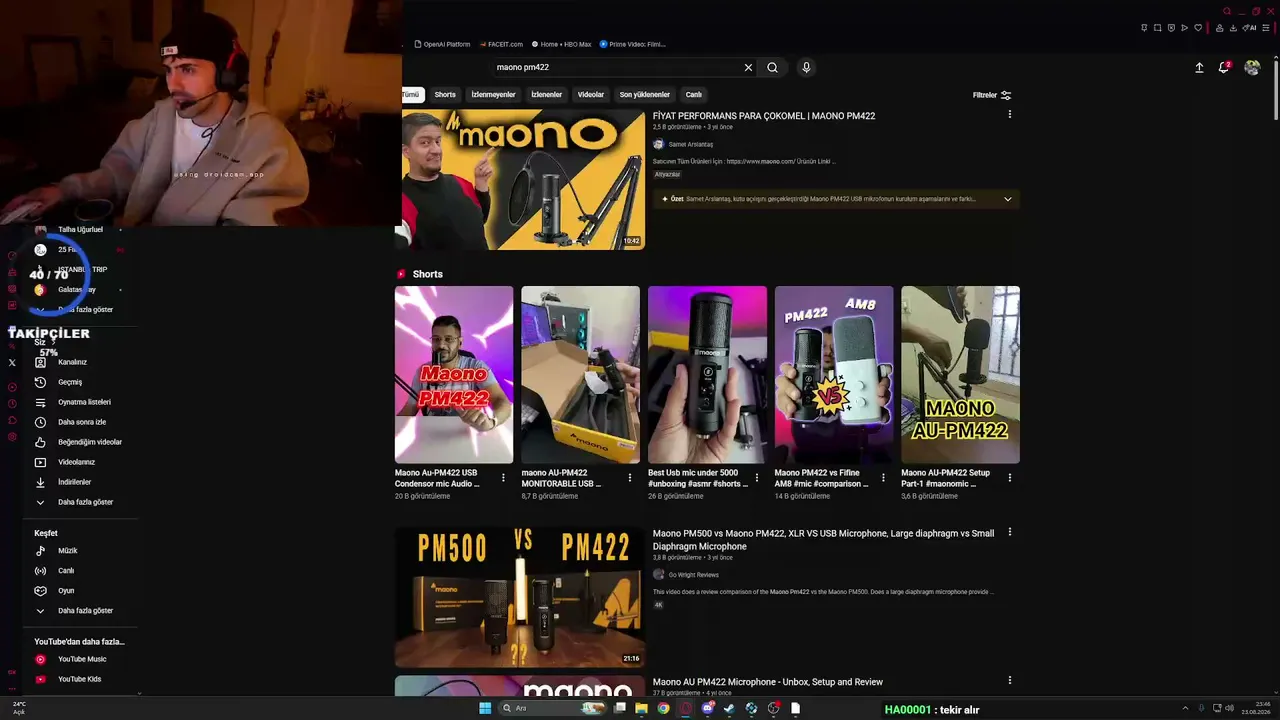Expand Daha fazla göster under İndirilenler
Image resolution: width=1280 pixels, height=720 pixels.
coord(76,502)
